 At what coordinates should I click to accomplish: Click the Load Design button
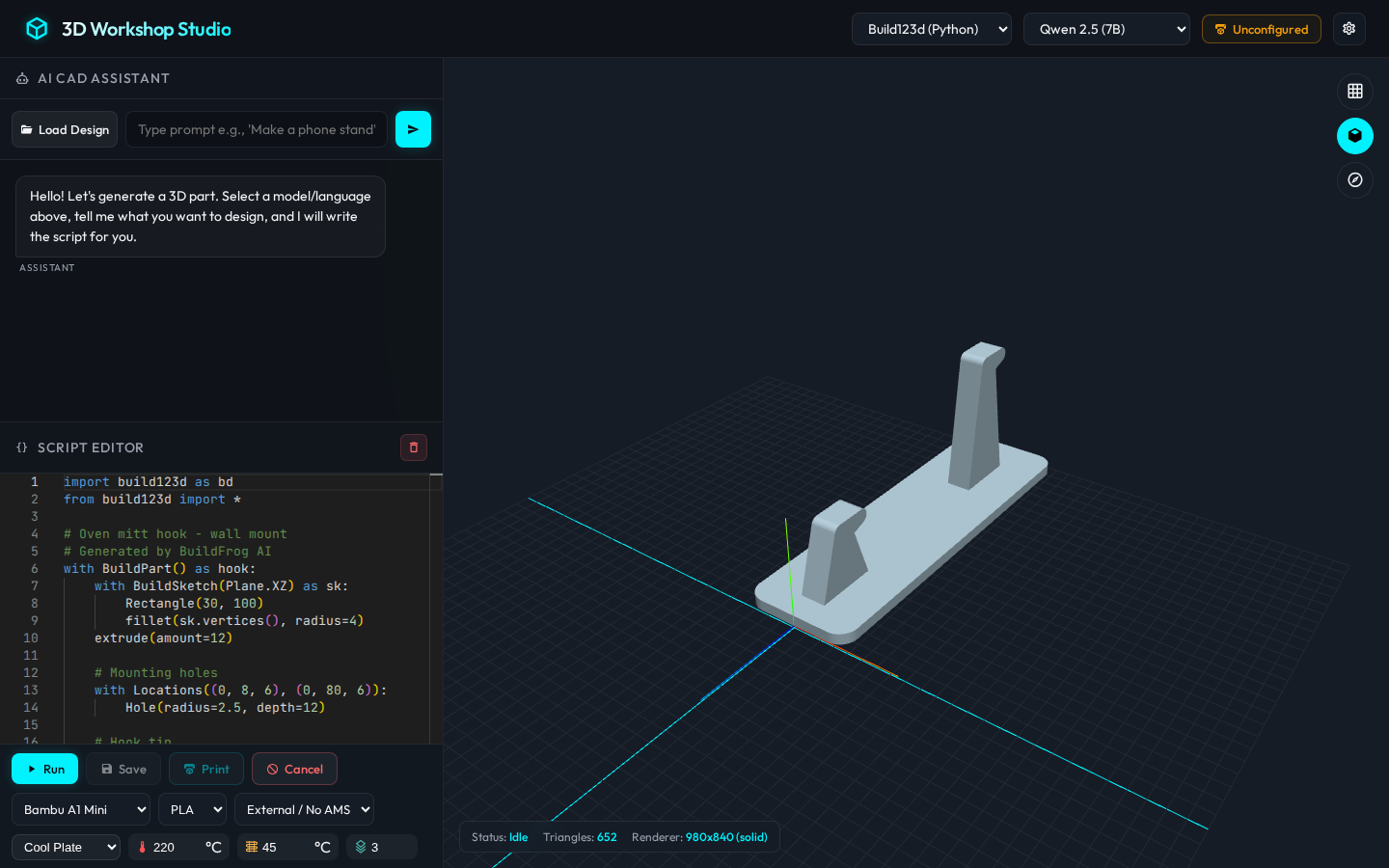click(65, 129)
